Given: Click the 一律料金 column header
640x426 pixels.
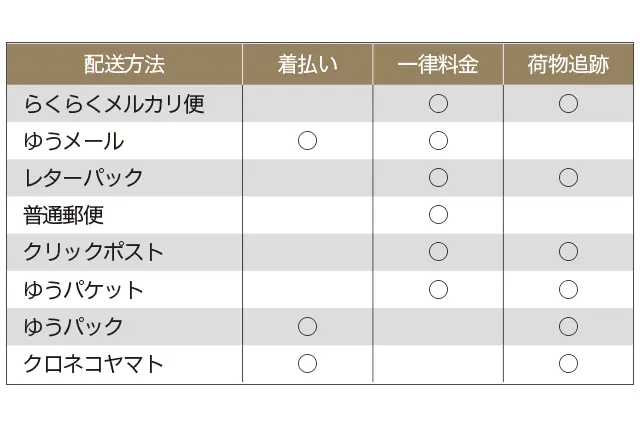Looking at the screenshot, I should coord(437,66).
